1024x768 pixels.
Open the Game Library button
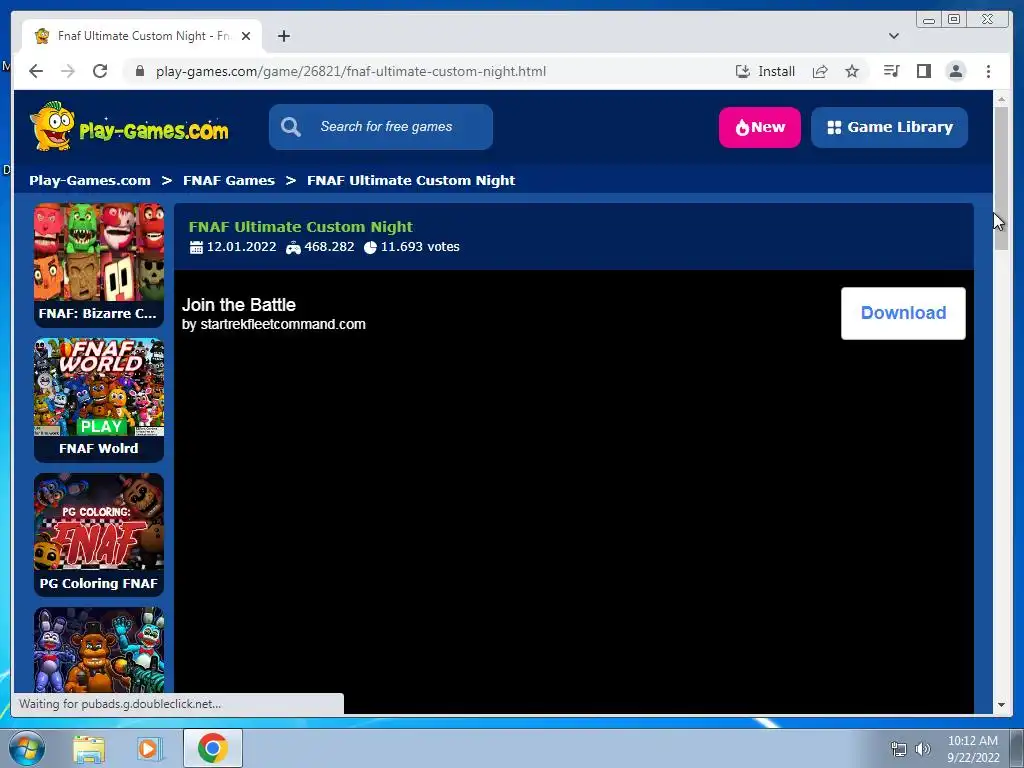[x=889, y=127]
